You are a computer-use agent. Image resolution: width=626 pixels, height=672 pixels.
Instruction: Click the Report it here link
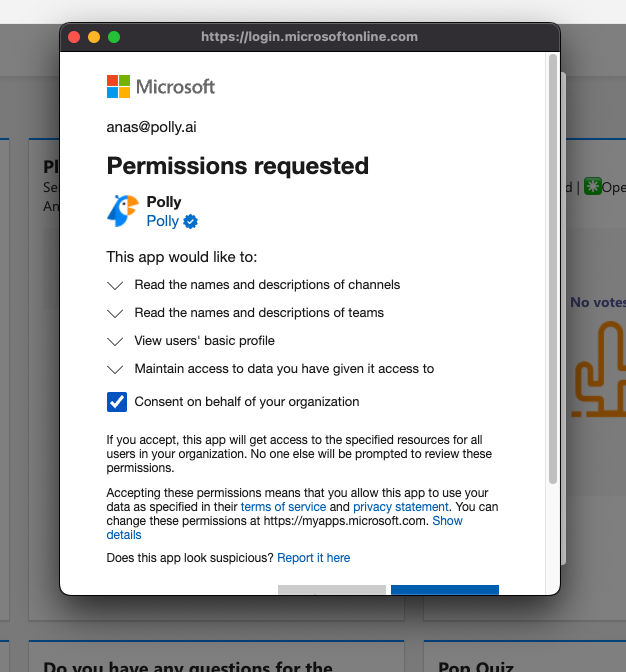(x=313, y=558)
